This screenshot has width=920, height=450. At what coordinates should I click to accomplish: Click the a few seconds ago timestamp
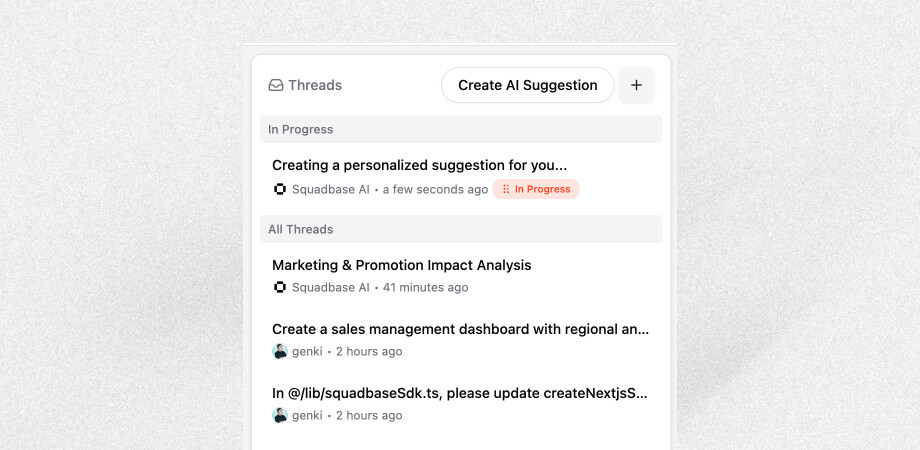[435, 190]
